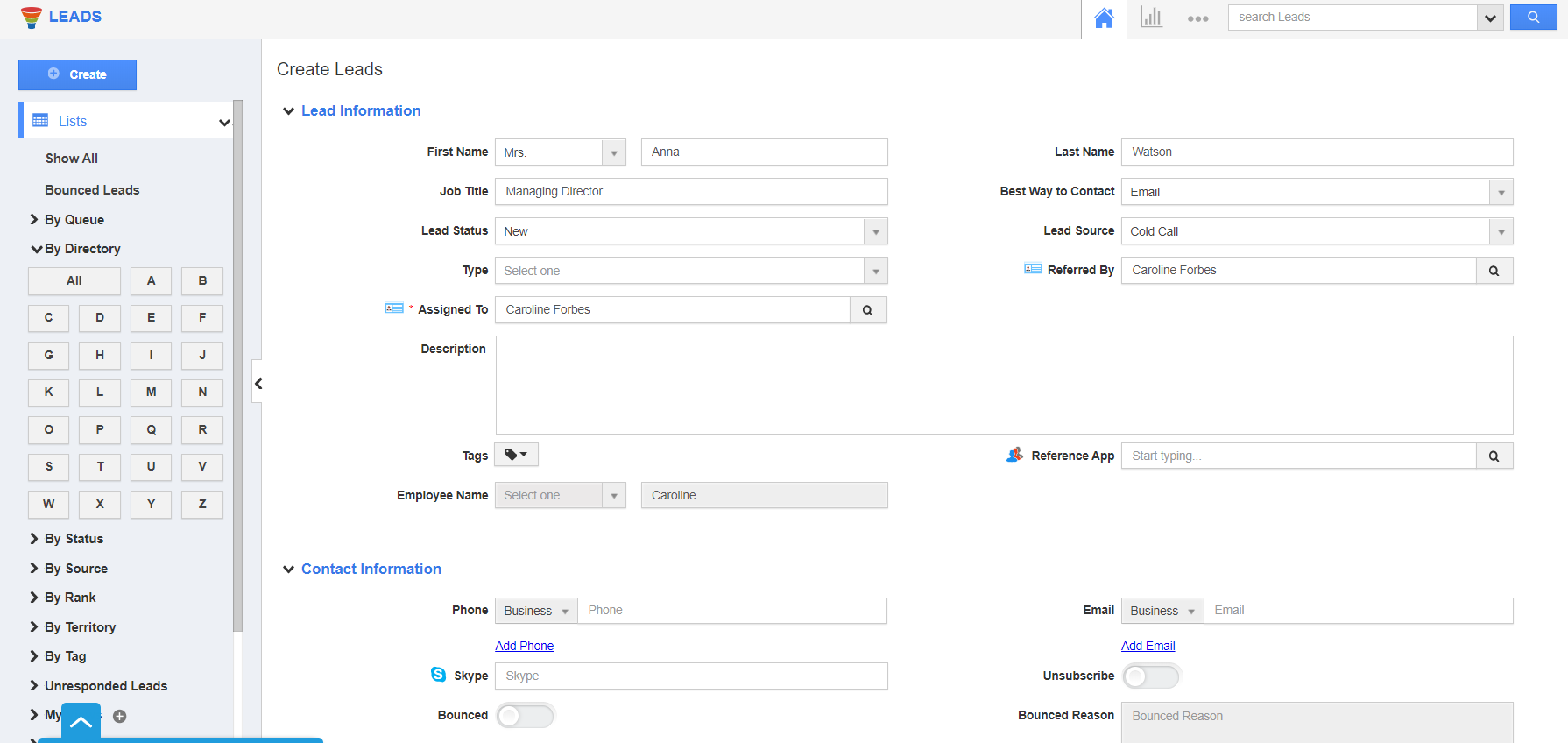Click the Assigned To contact card icon
This screenshot has width=1568, height=743.
click(x=394, y=308)
